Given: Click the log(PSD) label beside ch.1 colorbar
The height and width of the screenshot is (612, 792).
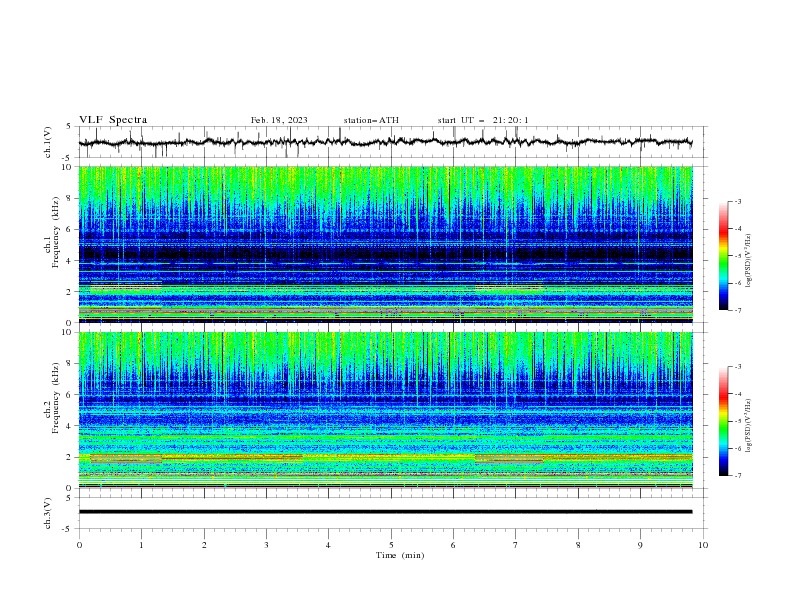Looking at the screenshot, I should pyautogui.click(x=749, y=261).
